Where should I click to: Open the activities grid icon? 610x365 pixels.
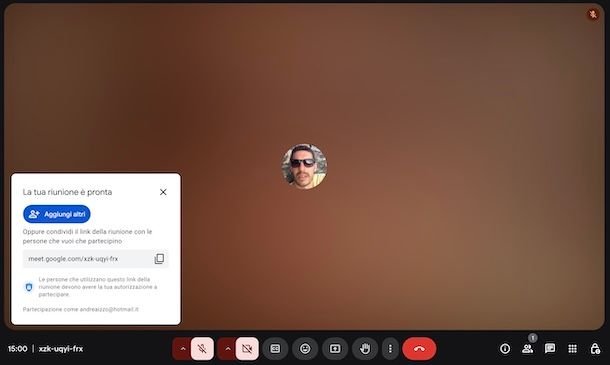[572, 349]
